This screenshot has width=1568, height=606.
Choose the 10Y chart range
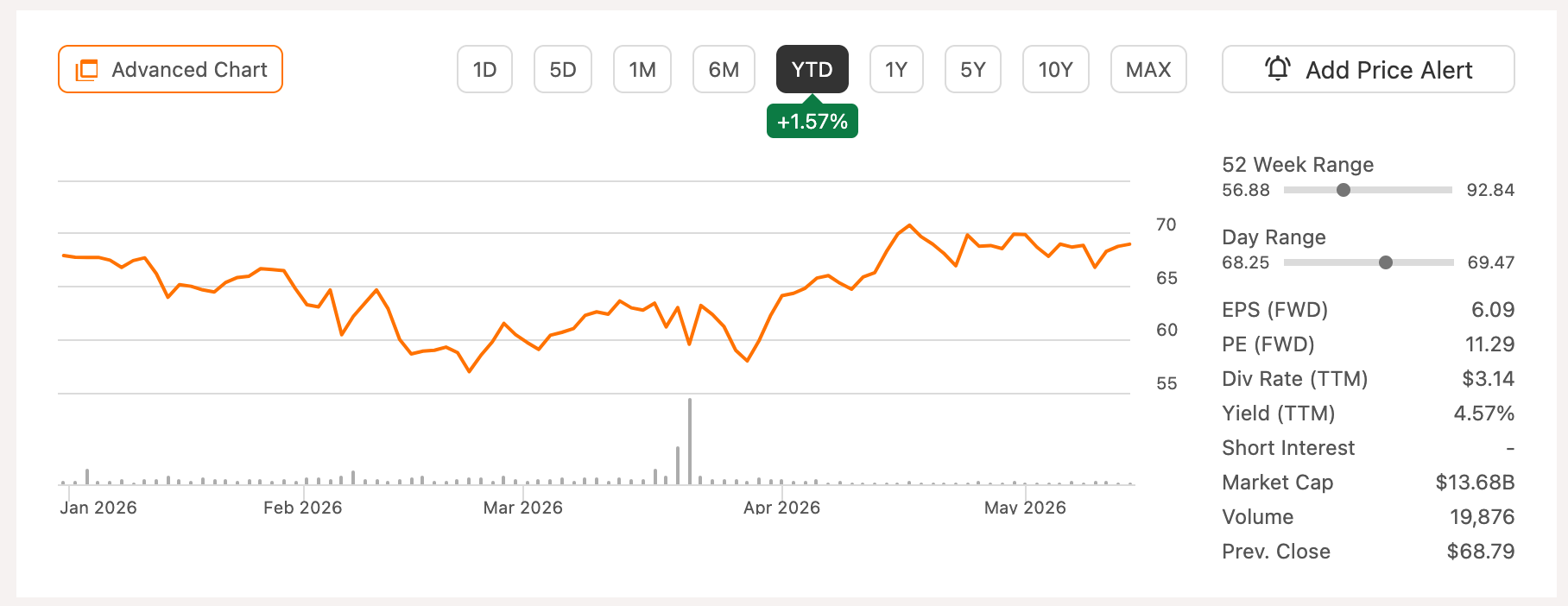[1055, 69]
